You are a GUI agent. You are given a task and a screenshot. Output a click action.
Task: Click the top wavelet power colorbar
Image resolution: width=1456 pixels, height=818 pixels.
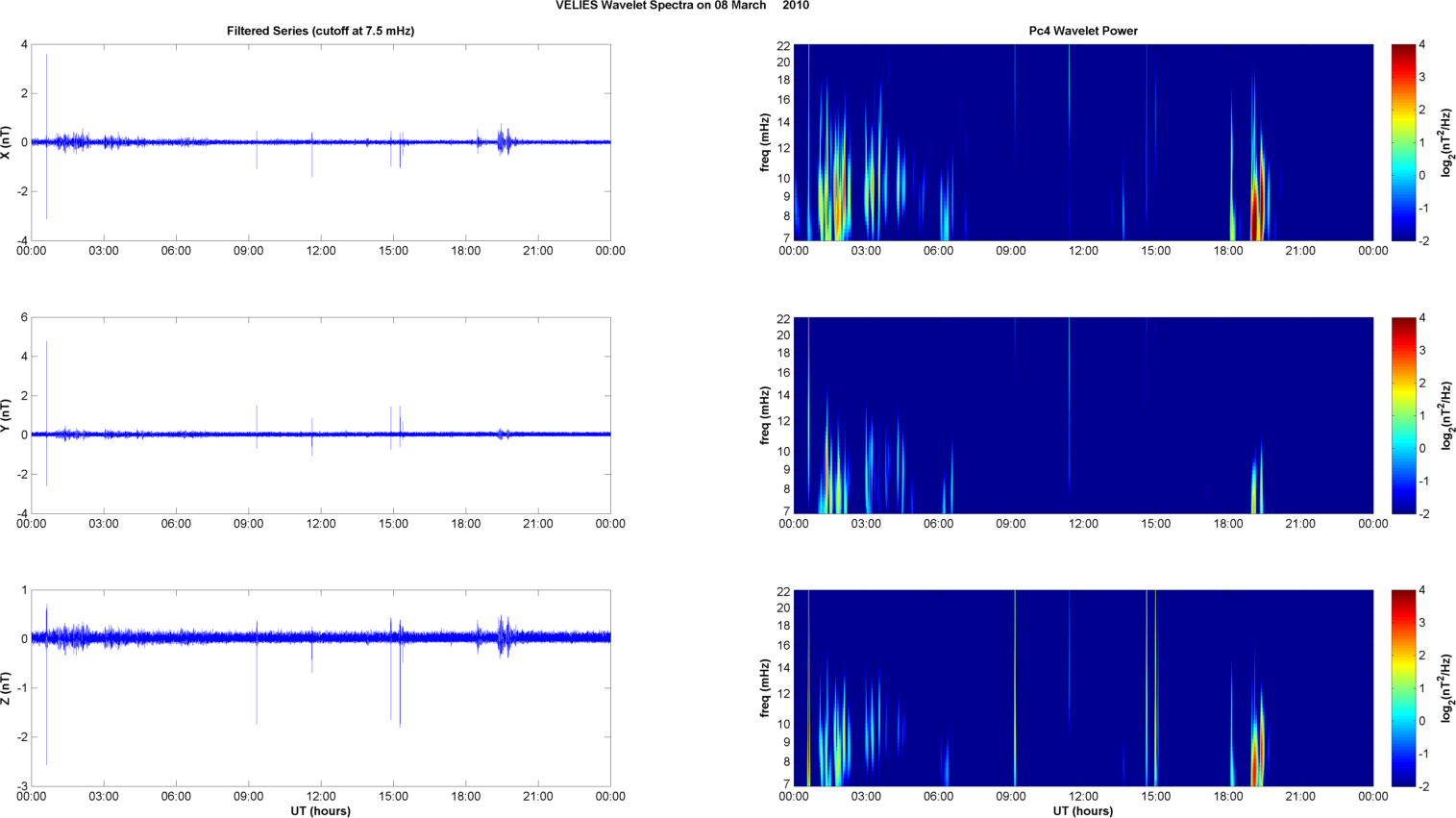1403,142
